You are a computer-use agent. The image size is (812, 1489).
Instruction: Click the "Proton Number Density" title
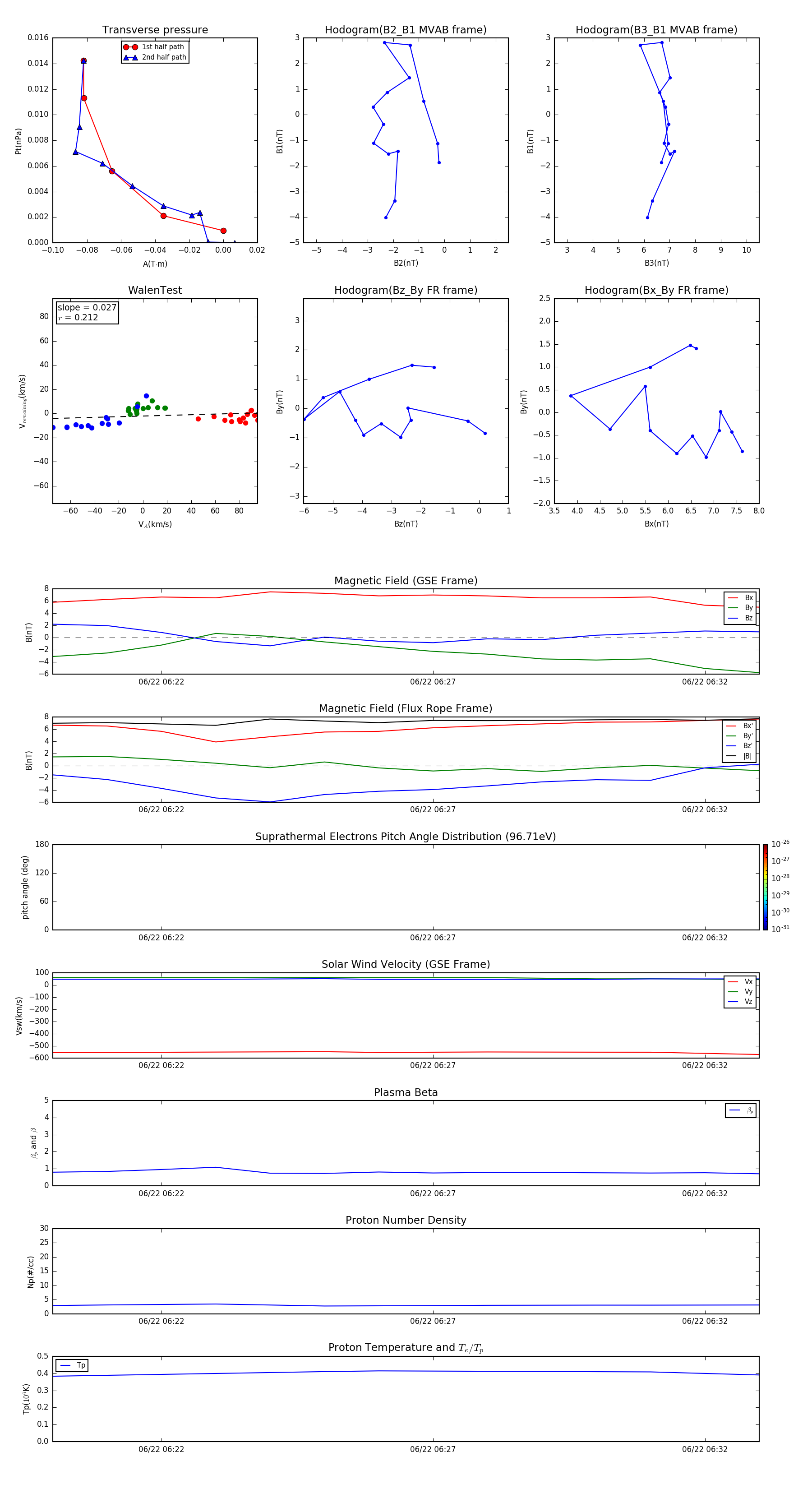(406, 1220)
